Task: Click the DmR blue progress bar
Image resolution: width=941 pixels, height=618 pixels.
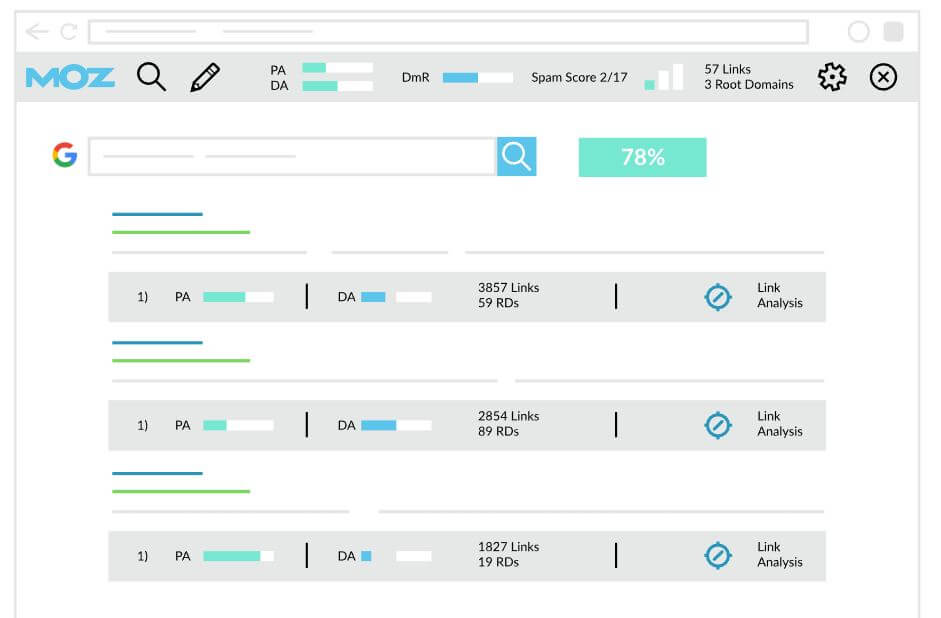Action: [478, 77]
